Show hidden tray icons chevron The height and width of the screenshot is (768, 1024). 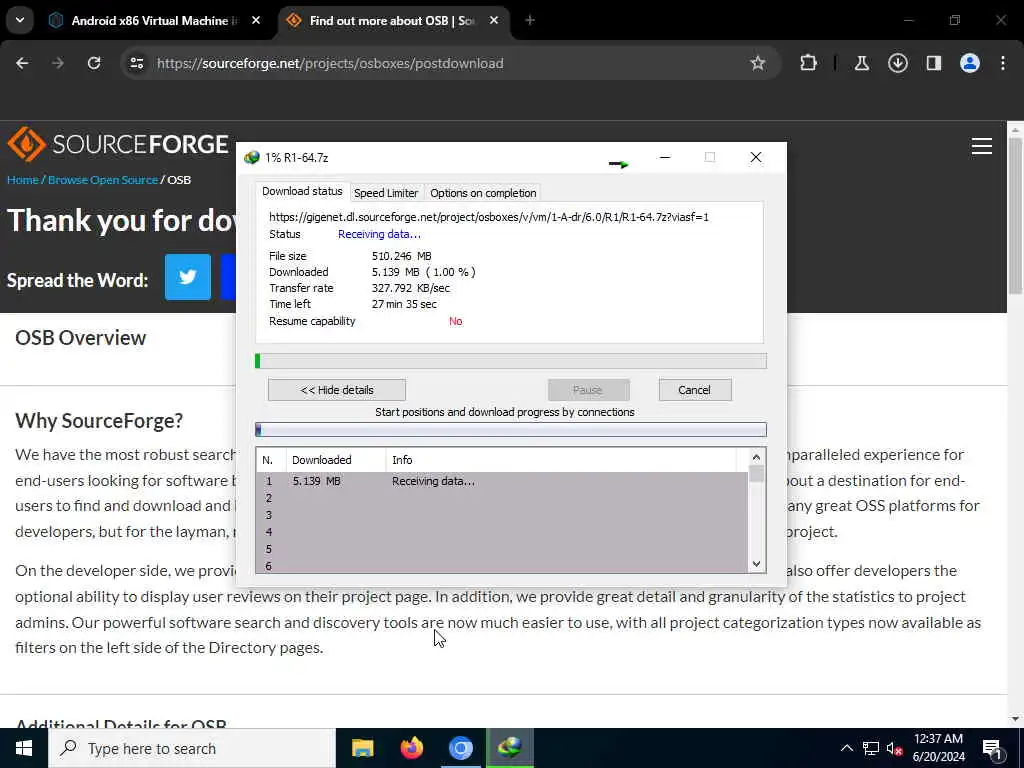(846, 748)
